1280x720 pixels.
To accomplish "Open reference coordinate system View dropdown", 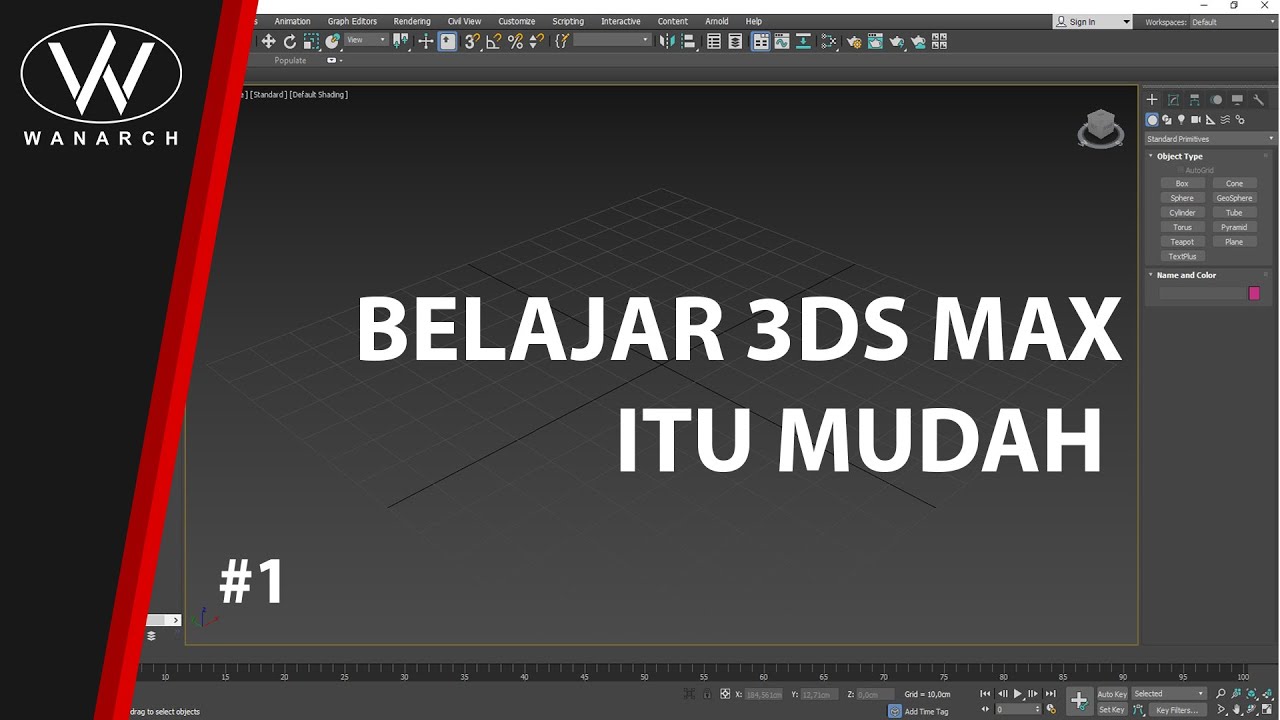I will (367, 40).
